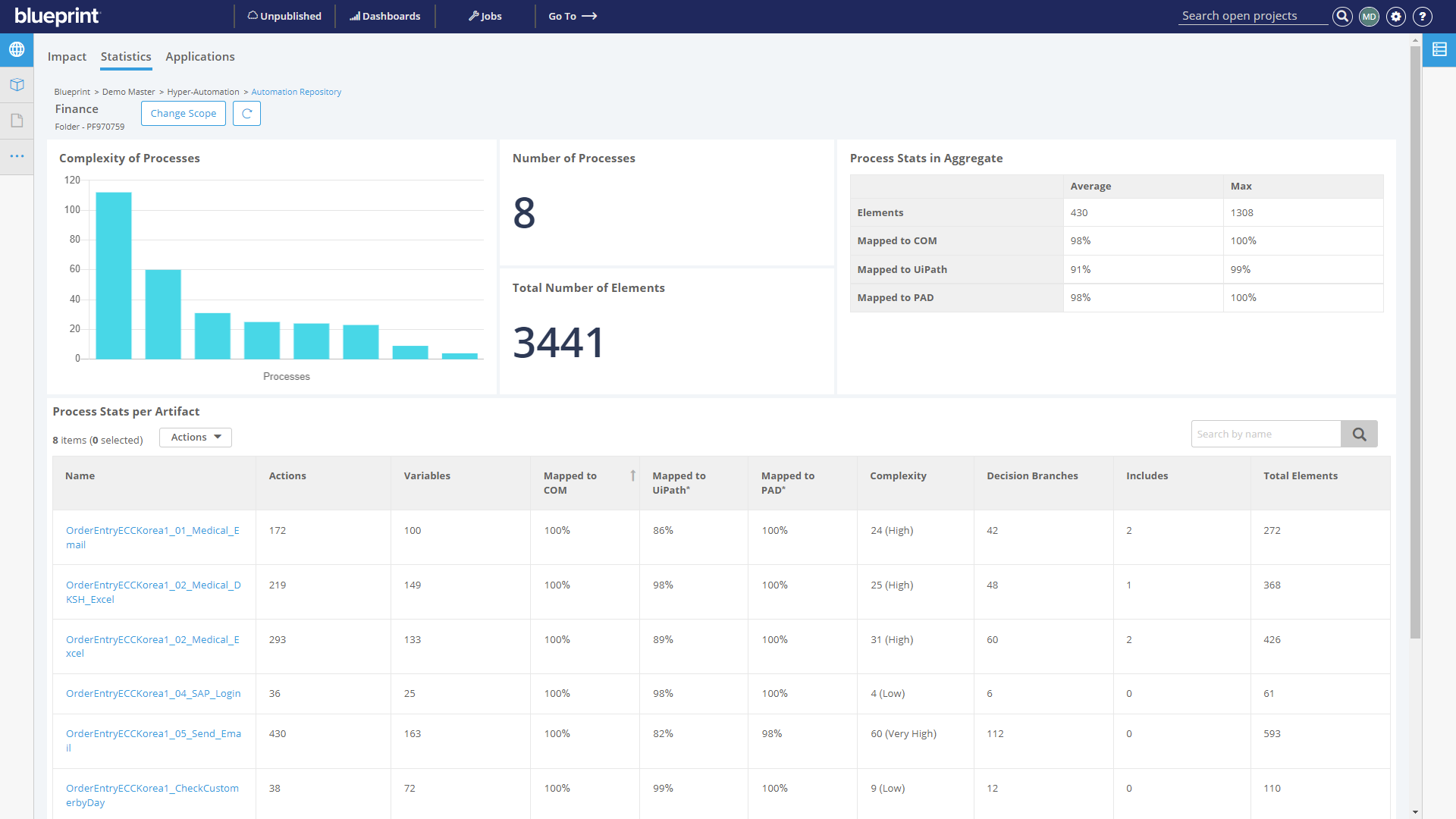The width and height of the screenshot is (1456, 819).
Task: Open the cube artifacts sidebar icon
Action: (x=17, y=85)
